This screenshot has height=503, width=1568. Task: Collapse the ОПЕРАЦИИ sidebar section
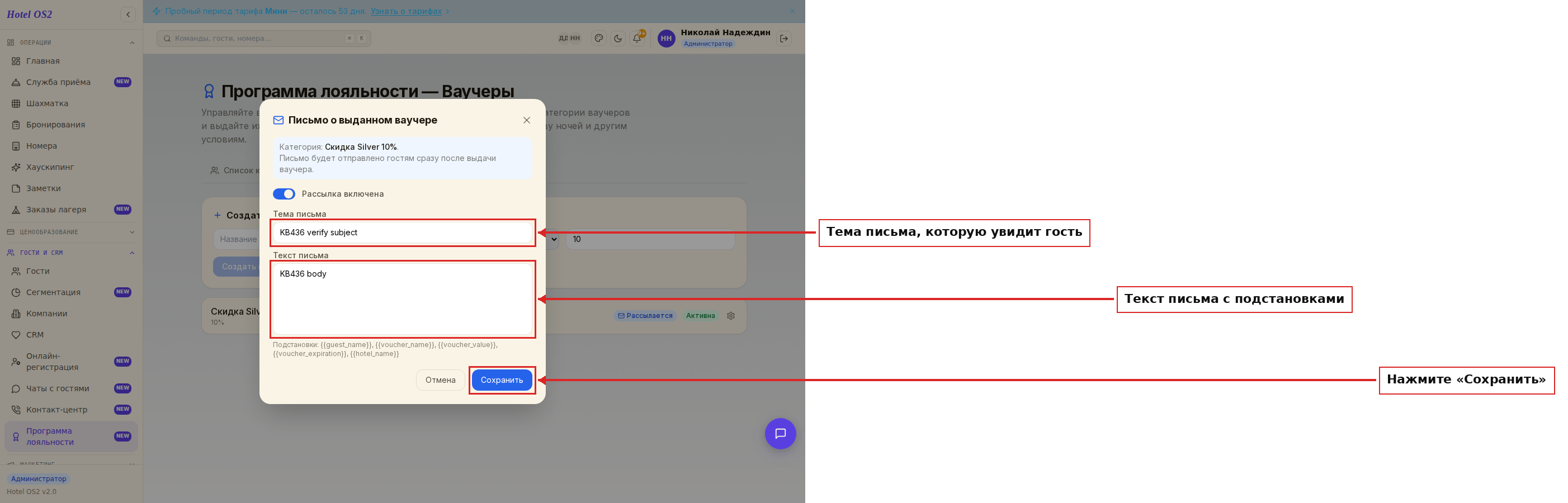point(71,42)
